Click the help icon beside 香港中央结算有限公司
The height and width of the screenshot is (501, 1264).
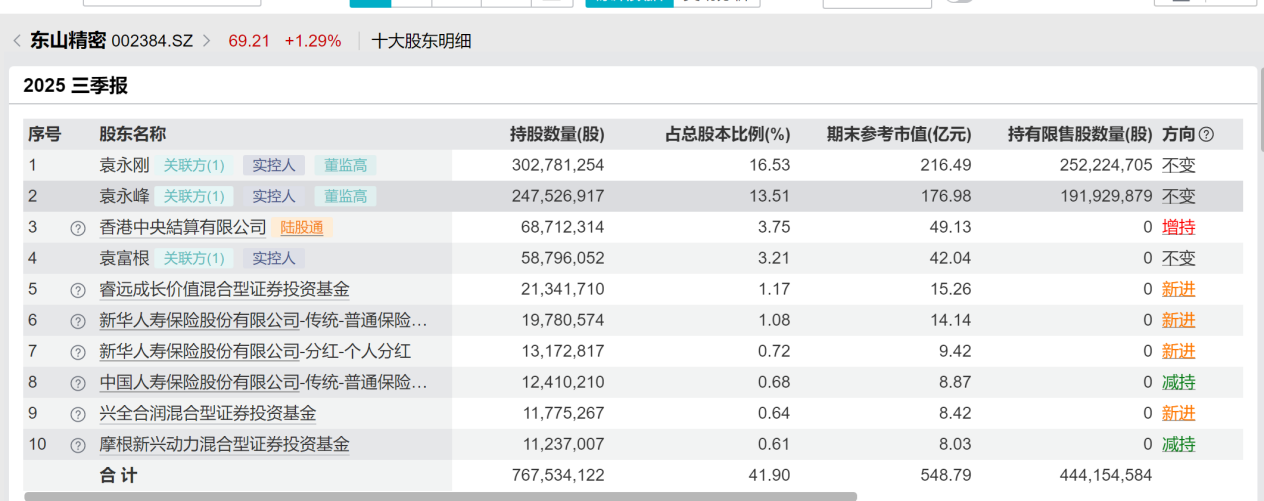click(x=78, y=228)
